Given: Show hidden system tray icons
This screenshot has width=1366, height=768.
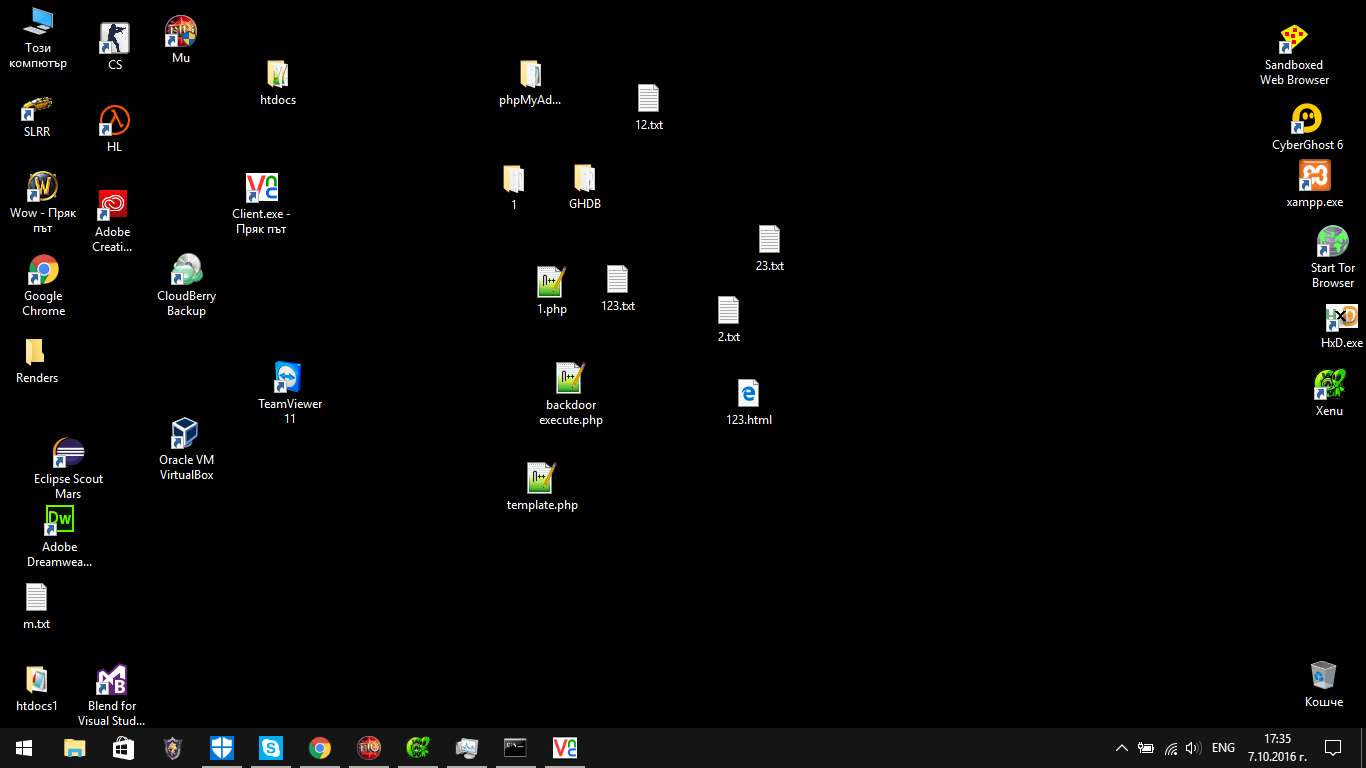Looking at the screenshot, I should click(x=1122, y=748).
